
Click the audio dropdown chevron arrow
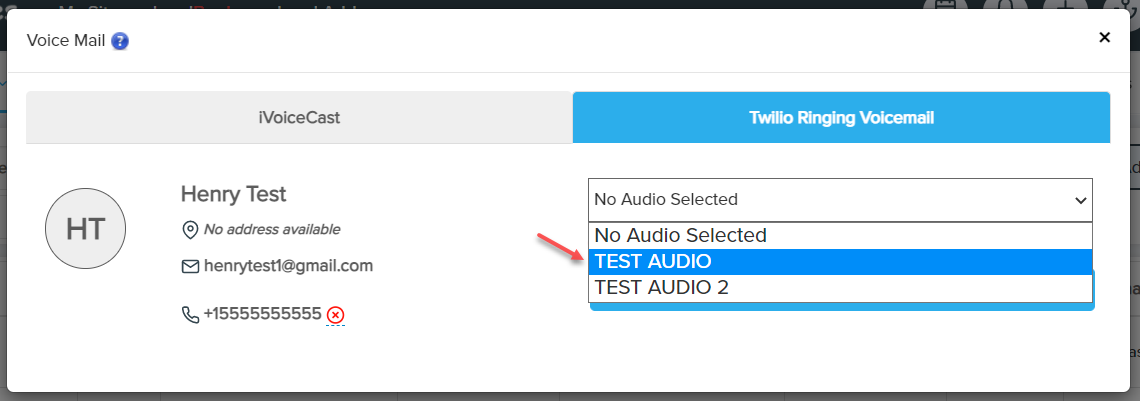[x=1080, y=200]
